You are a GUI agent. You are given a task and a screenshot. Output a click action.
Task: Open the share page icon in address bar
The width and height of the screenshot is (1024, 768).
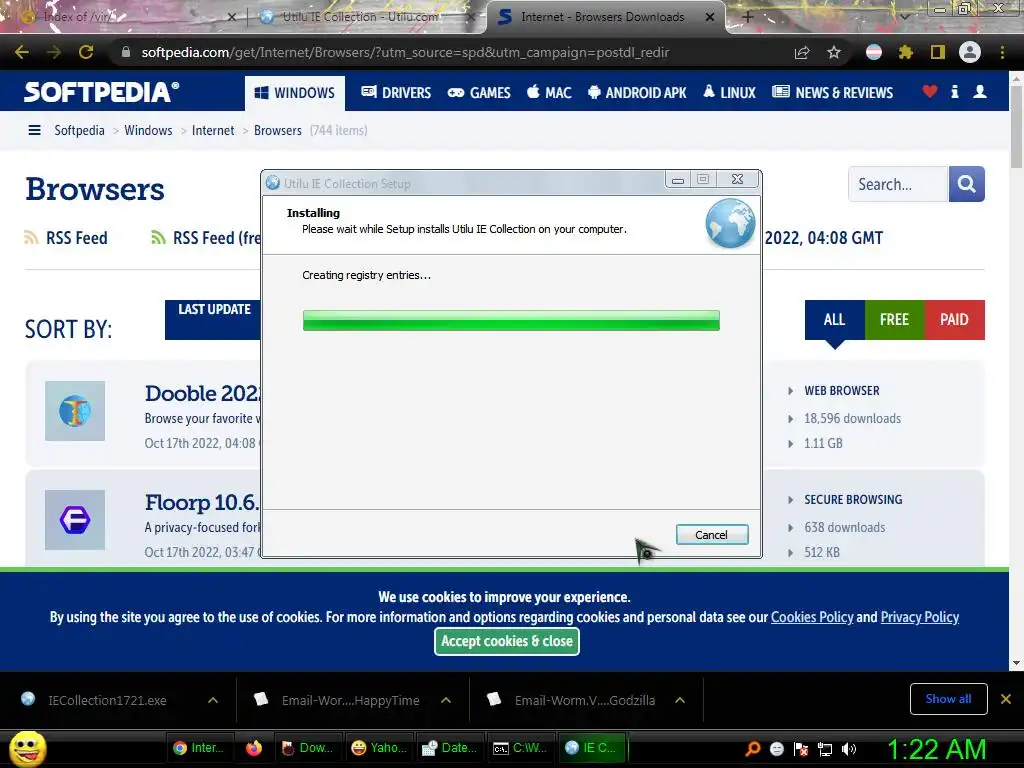pyautogui.click(x=802, y=52)
